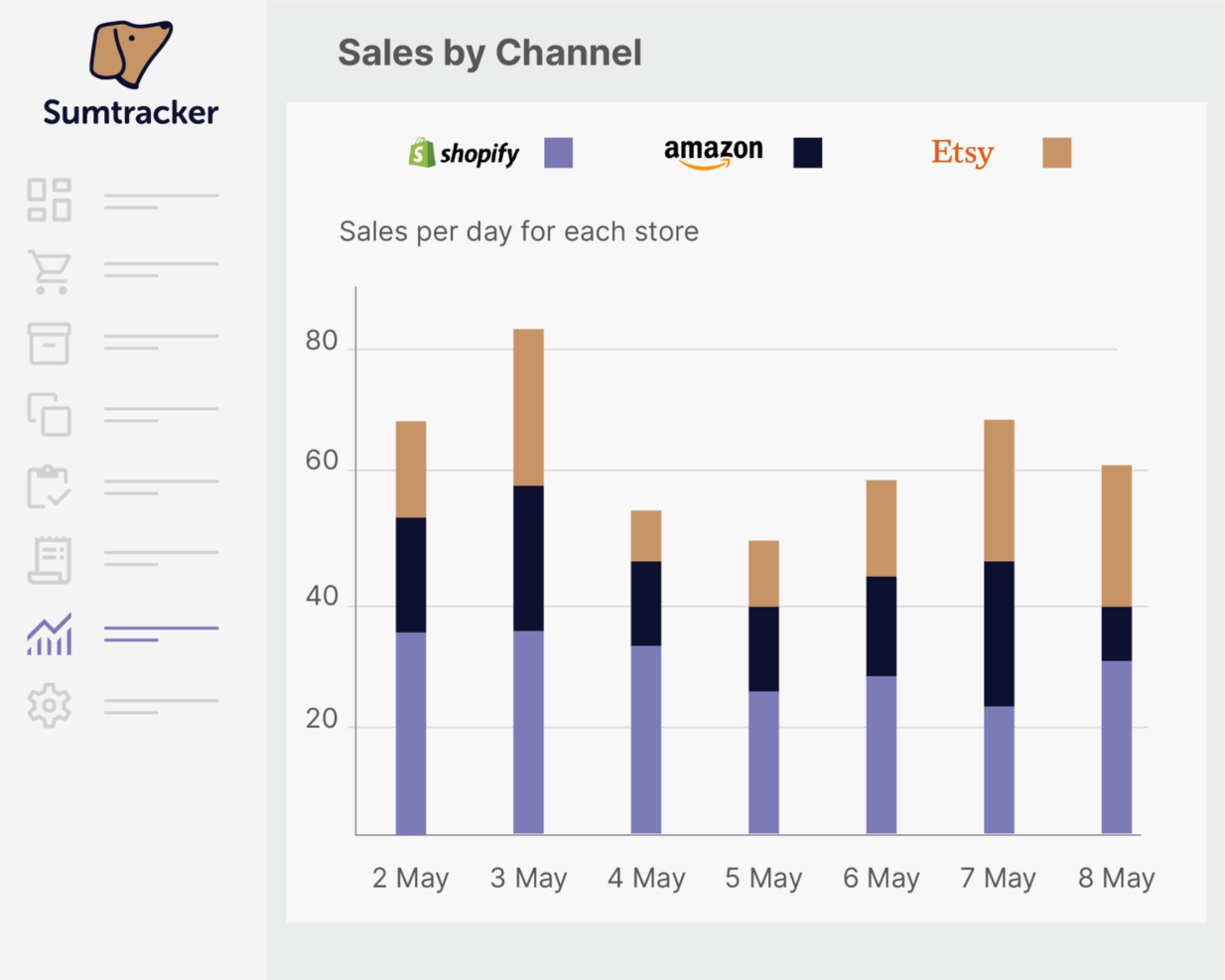Click the active analytics chart icon
This screenshot has height=980, width=1225.
(x=48, y=633)
